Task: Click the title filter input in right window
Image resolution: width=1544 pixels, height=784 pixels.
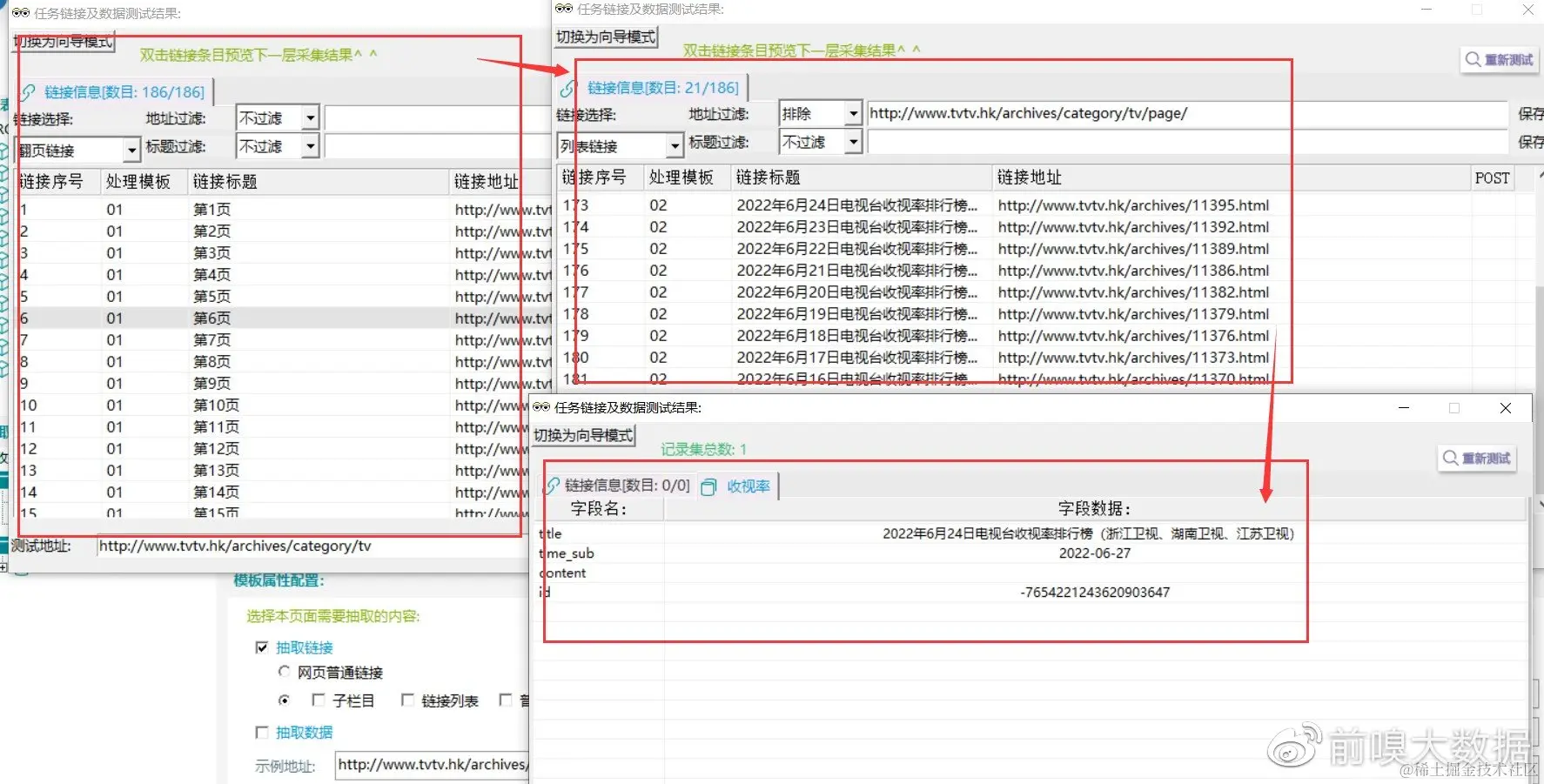Action: coord(1187,142)
